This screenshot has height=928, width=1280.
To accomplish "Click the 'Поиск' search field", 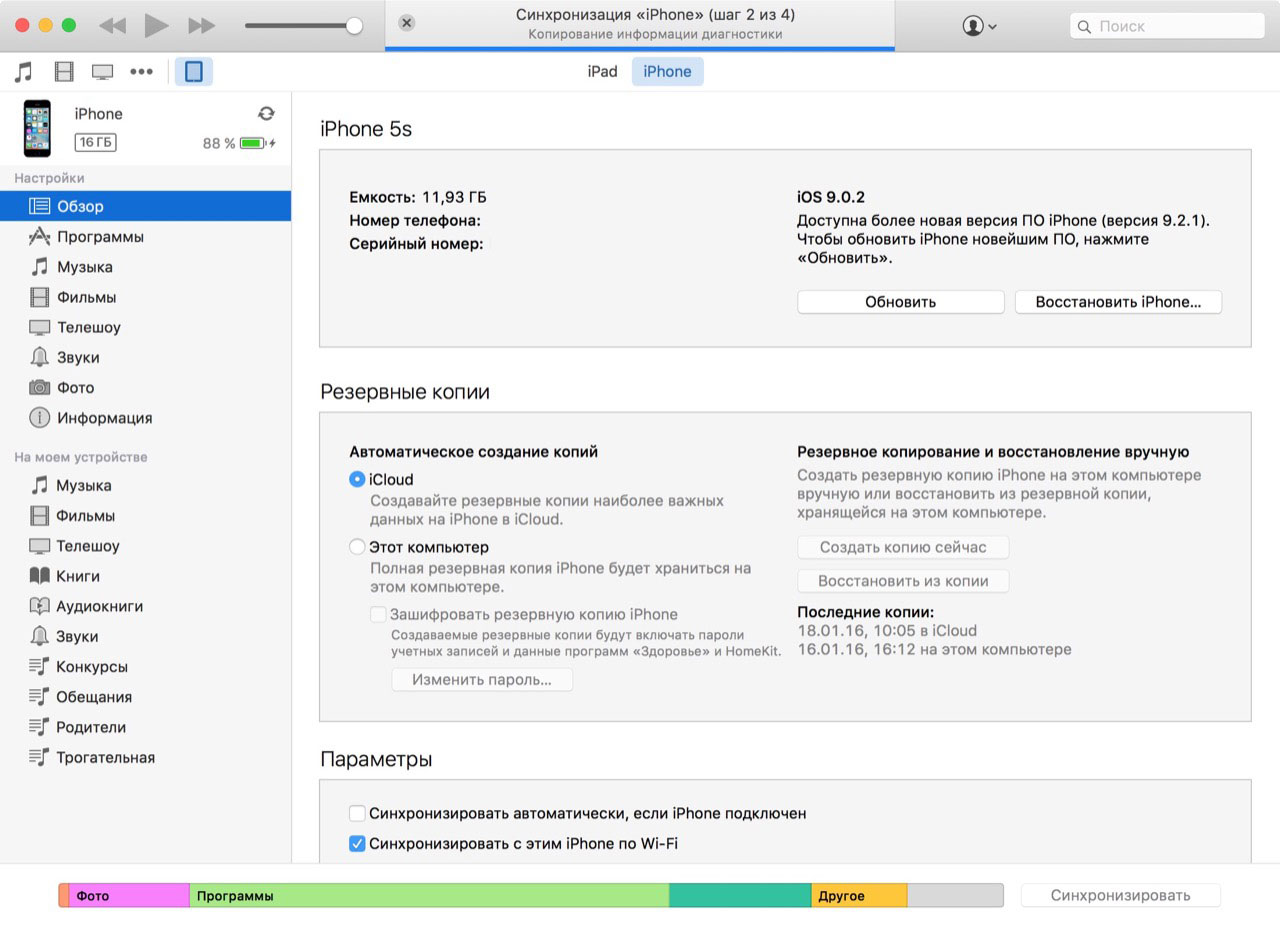I will pyautogui.click(x=1163, y=26).
